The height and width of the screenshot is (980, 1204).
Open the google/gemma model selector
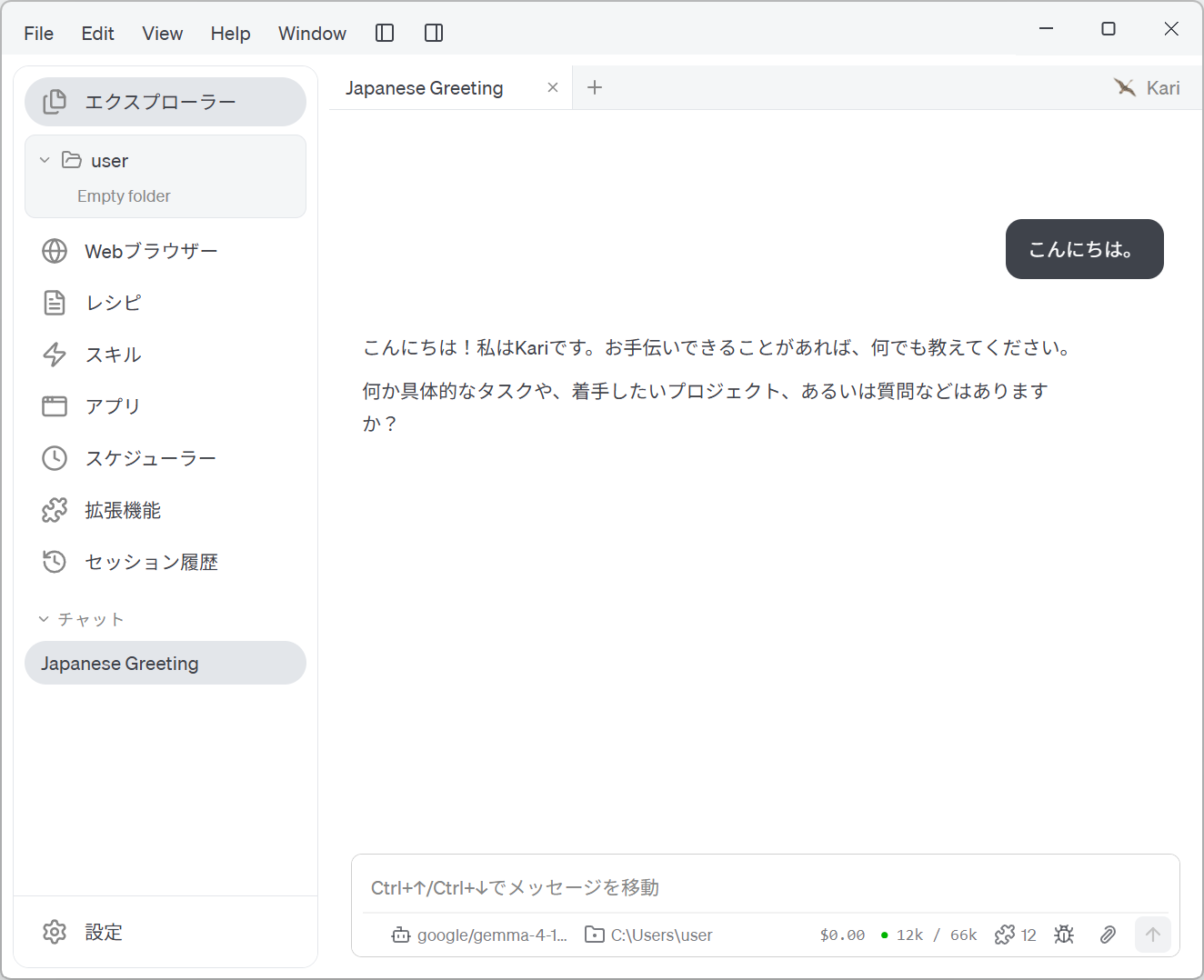pyautogui.click(x=479, y=935)
